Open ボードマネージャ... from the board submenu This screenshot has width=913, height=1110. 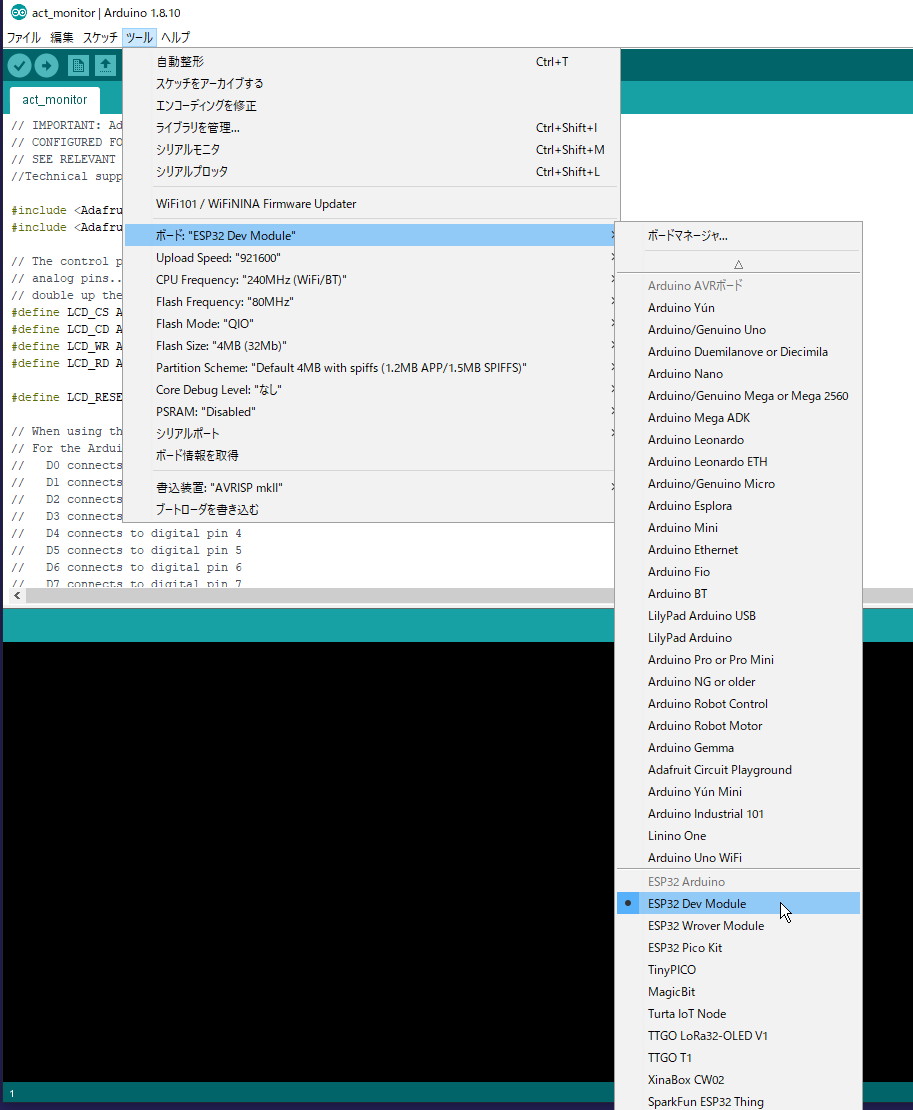687,236
